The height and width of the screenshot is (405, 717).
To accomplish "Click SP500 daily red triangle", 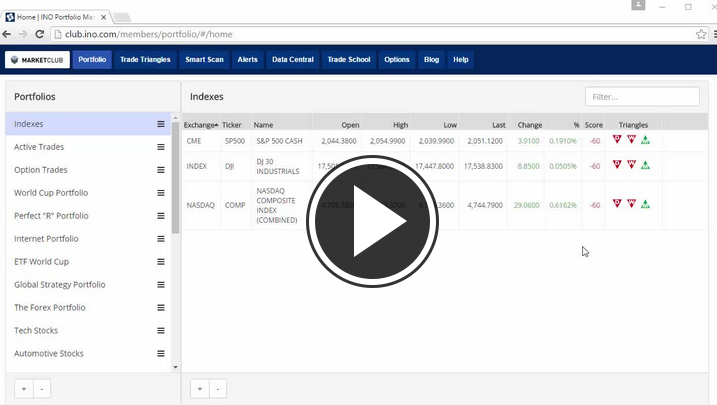I will click(617, 140).
